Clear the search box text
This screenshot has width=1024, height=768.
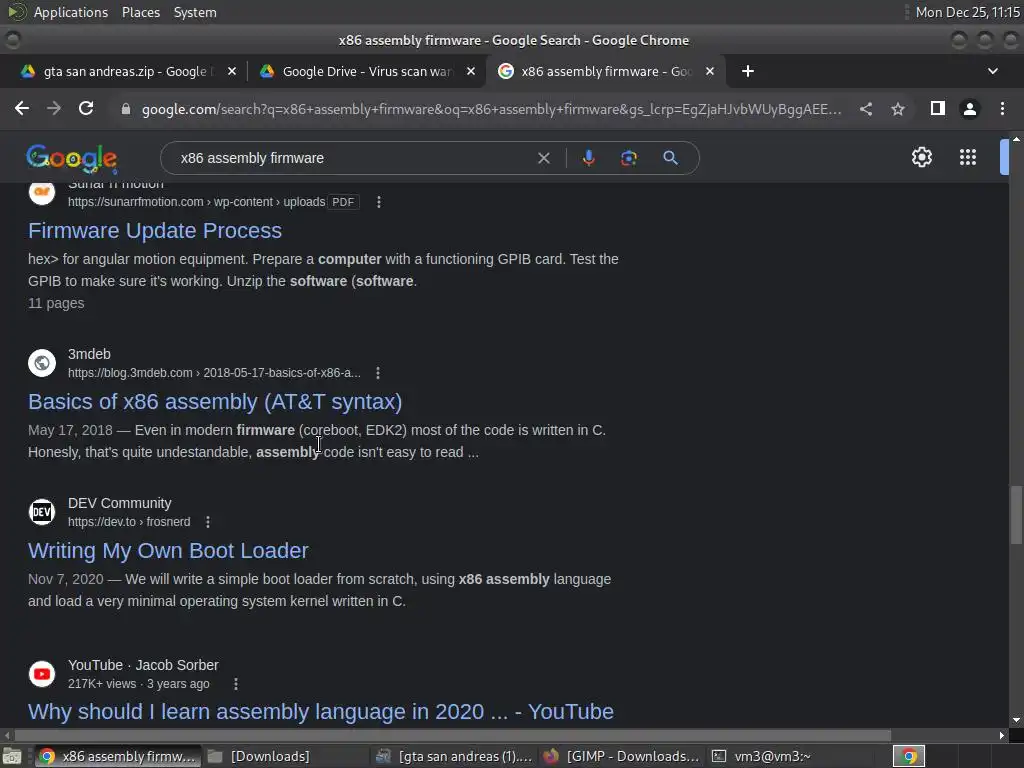(x=543, y=158)
